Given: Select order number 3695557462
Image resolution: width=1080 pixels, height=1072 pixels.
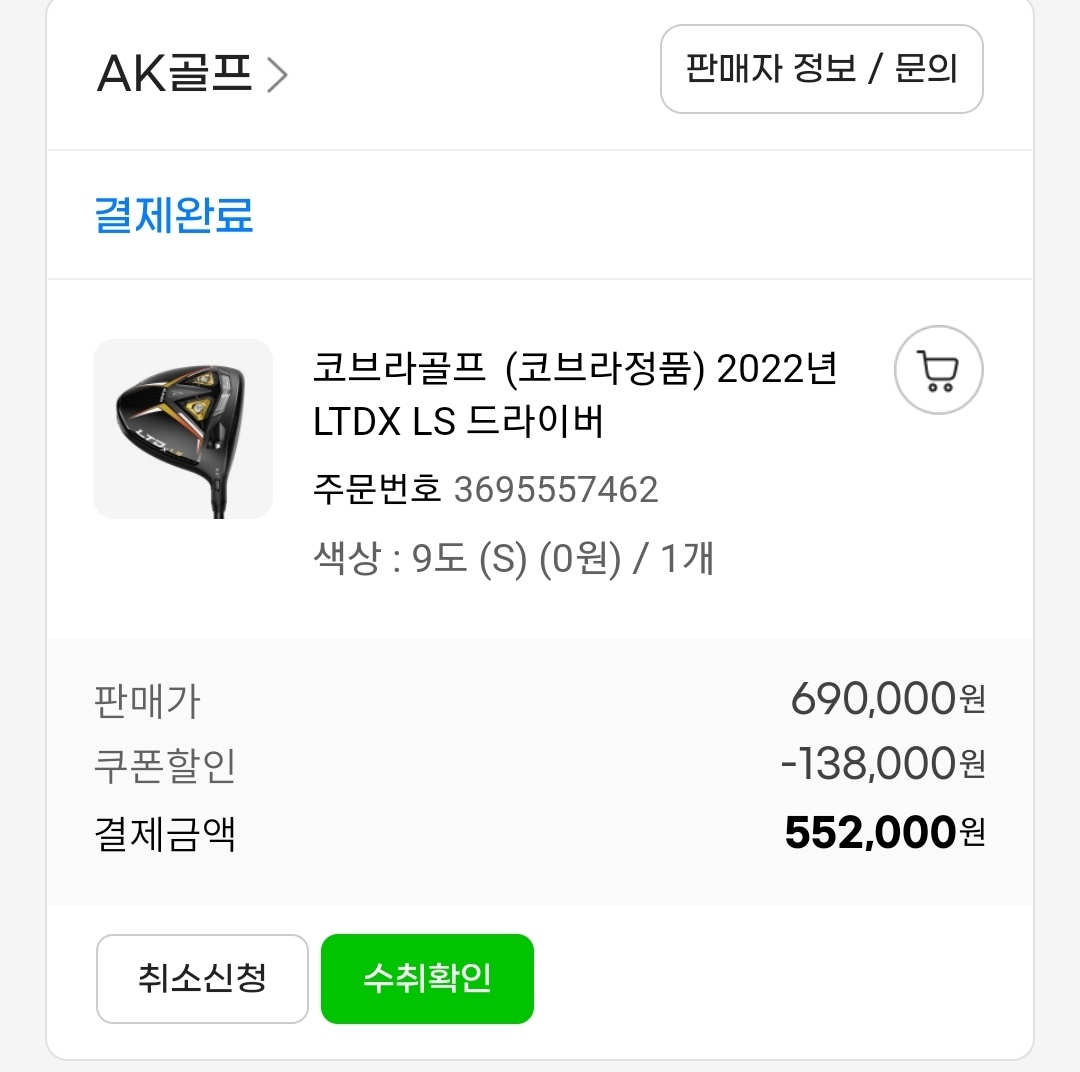Looking at the screenshot, I should [x=556, y=490].
